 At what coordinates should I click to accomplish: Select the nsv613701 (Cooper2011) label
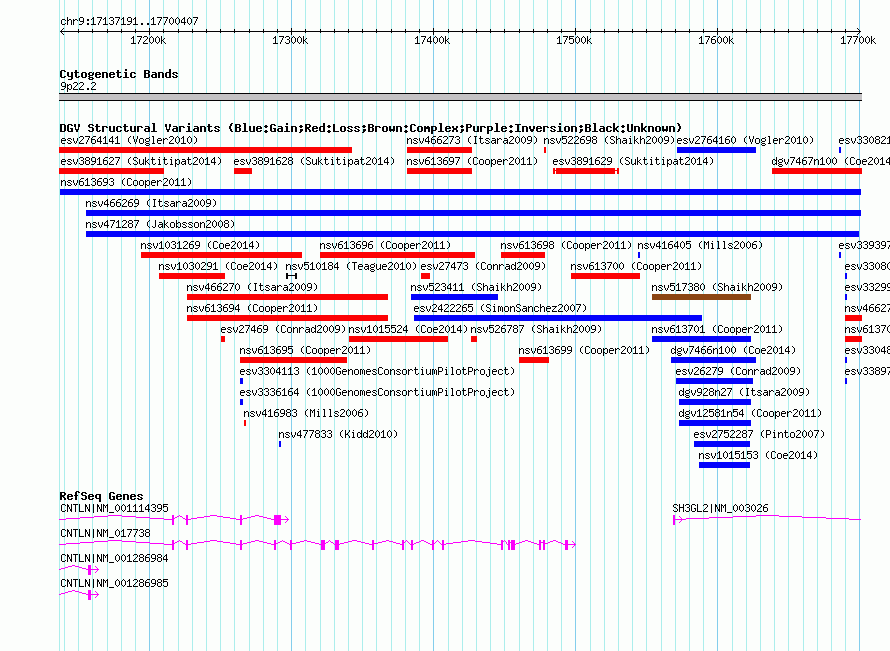717,329
